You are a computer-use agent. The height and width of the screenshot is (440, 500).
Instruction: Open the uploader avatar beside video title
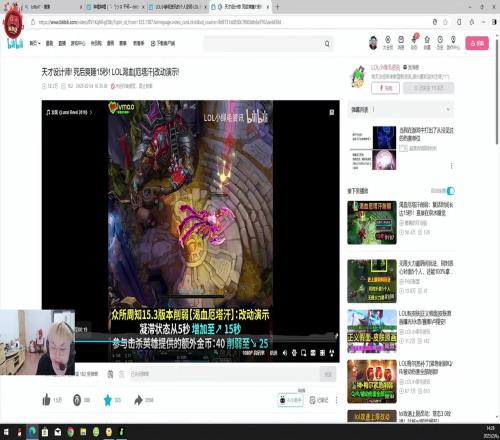click(358, 77)
